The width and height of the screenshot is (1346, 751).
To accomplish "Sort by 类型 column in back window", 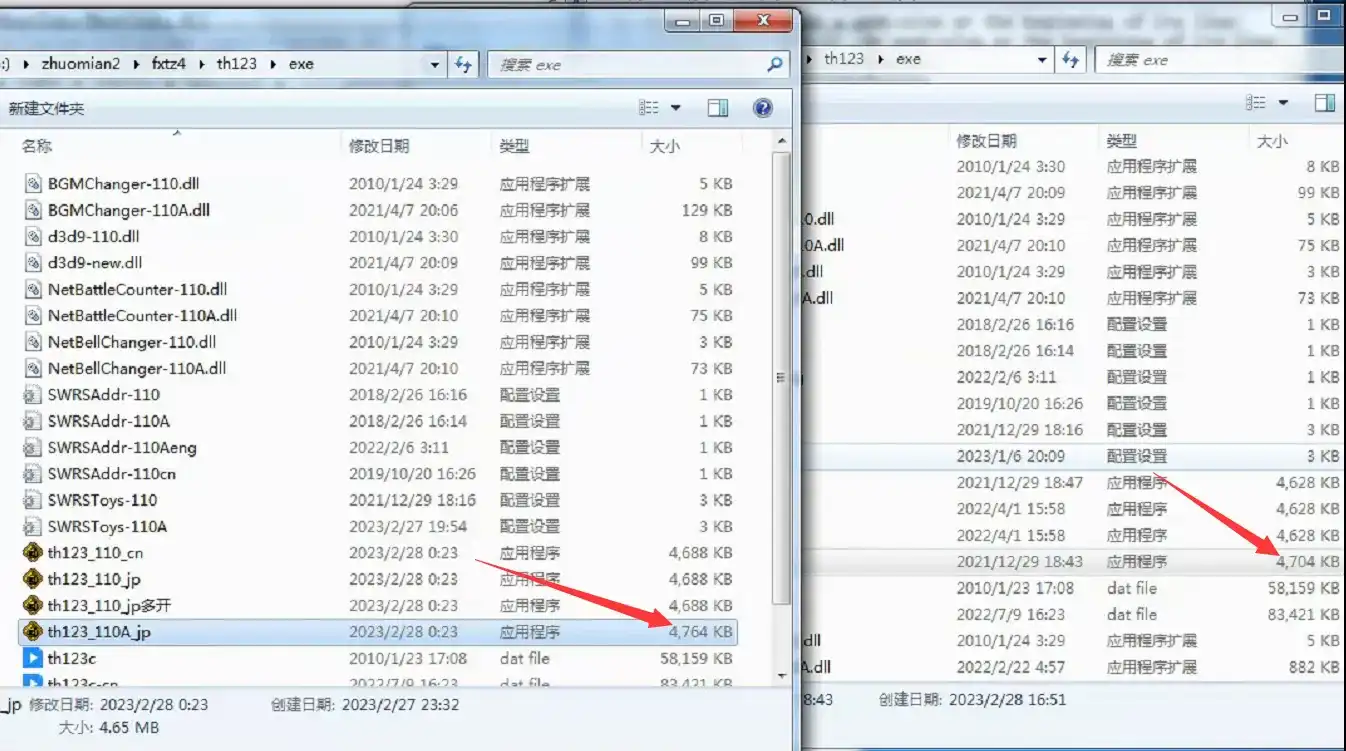I will point(1122,141).
